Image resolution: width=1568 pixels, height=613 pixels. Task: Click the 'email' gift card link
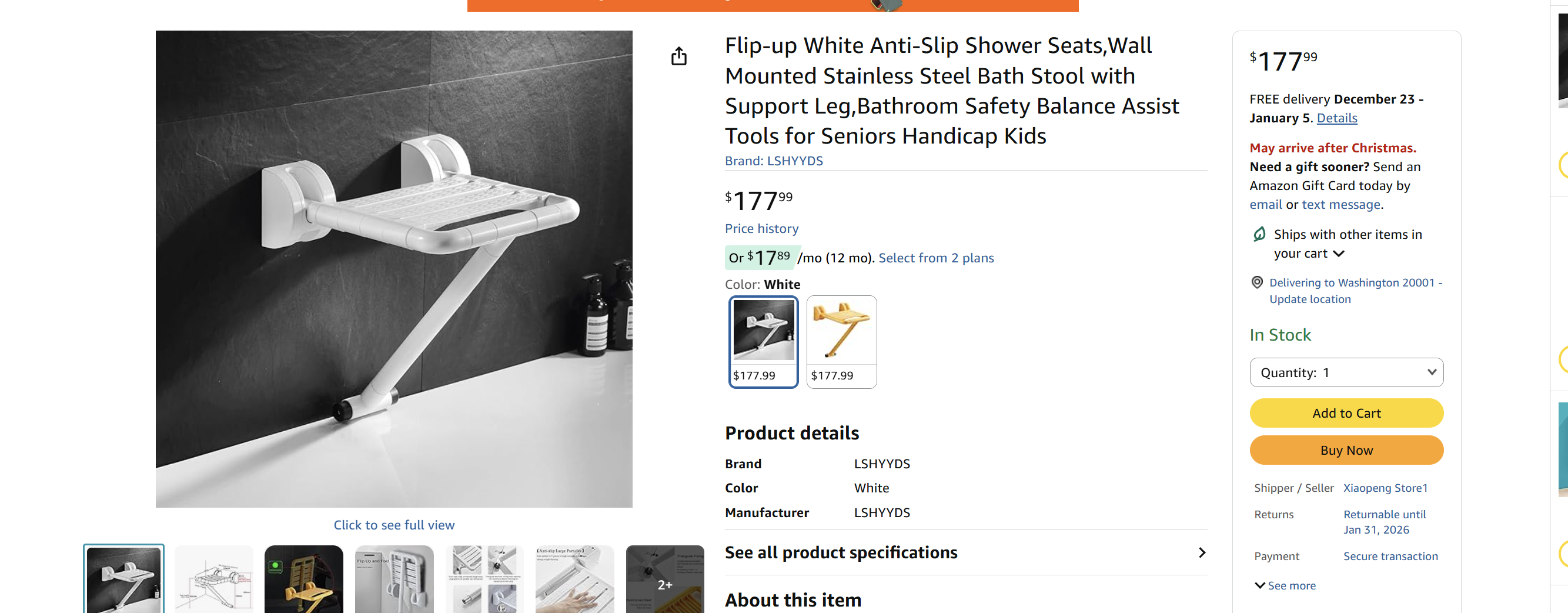click(x=1265, y=205)
